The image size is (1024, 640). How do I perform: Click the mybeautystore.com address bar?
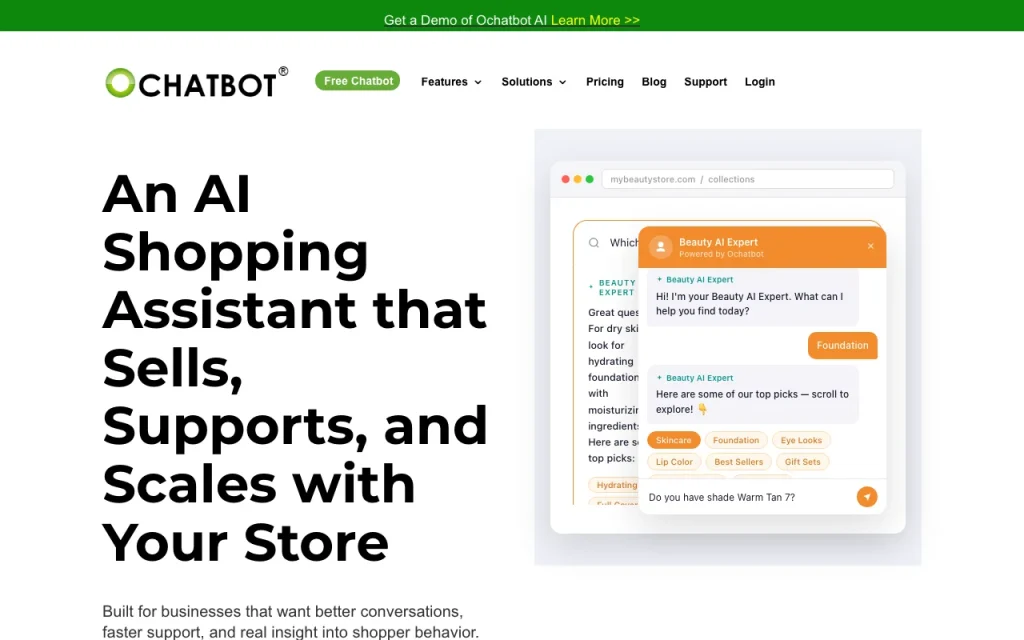(748, 179)
